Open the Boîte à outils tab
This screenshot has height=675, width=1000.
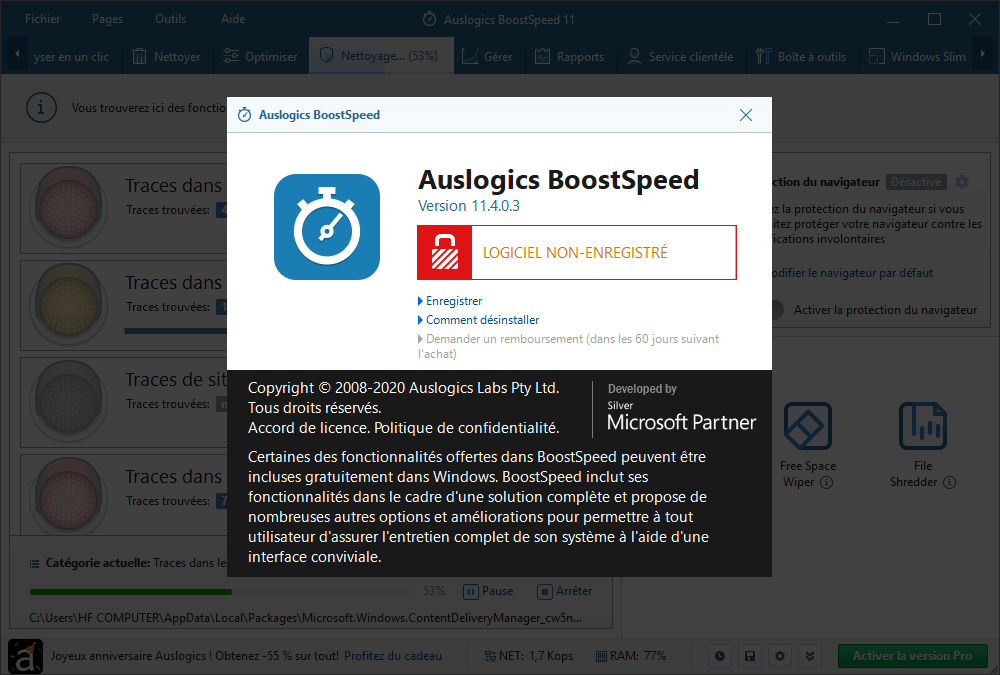(x=800, y=57)
